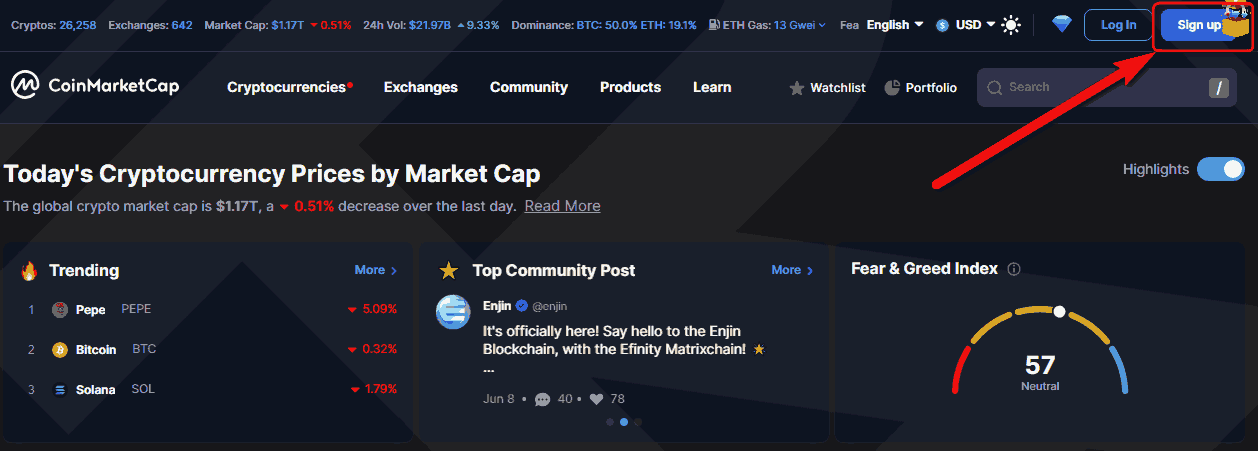1258x451 pixels.
Task: Click the Solana coin icon
Action: [60, 390]
